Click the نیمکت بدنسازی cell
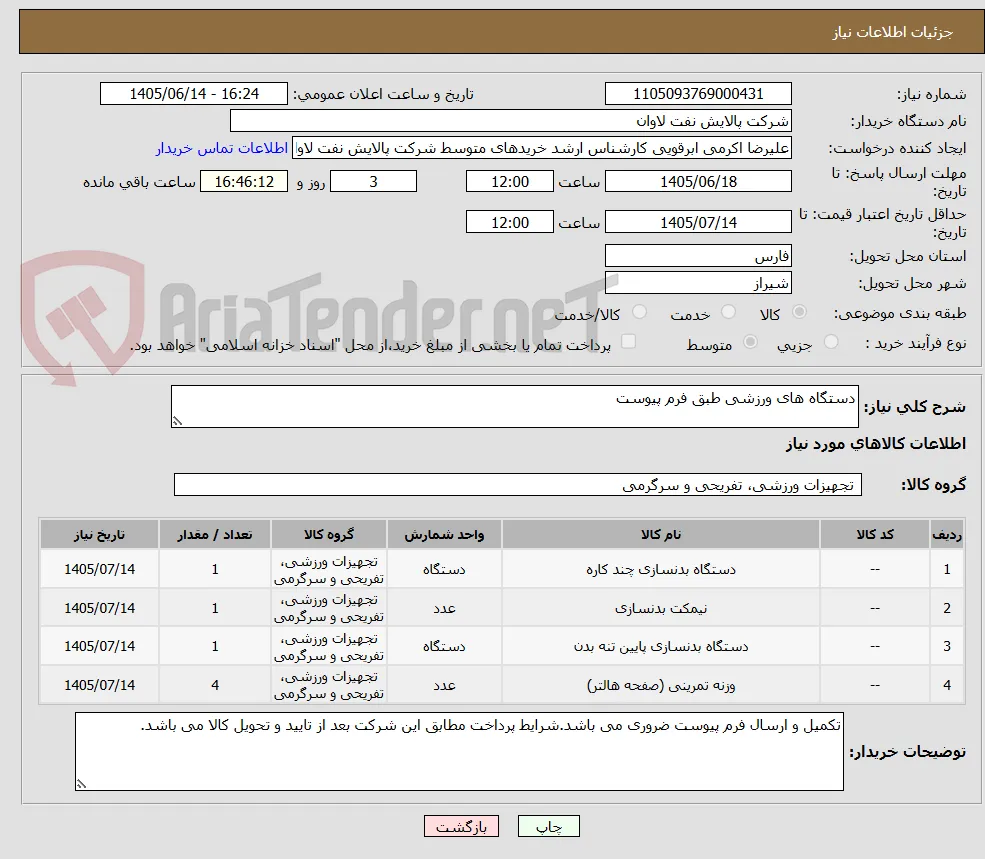 click(661, 608)
